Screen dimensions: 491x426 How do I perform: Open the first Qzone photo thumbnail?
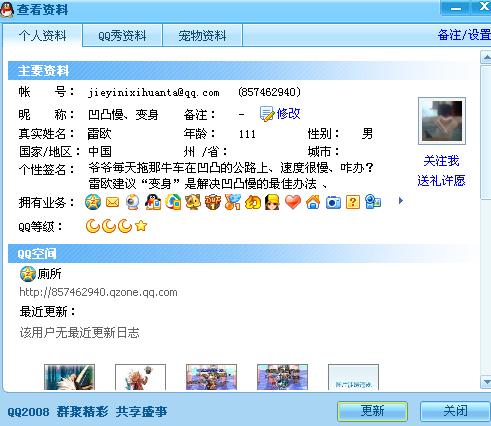69,377
